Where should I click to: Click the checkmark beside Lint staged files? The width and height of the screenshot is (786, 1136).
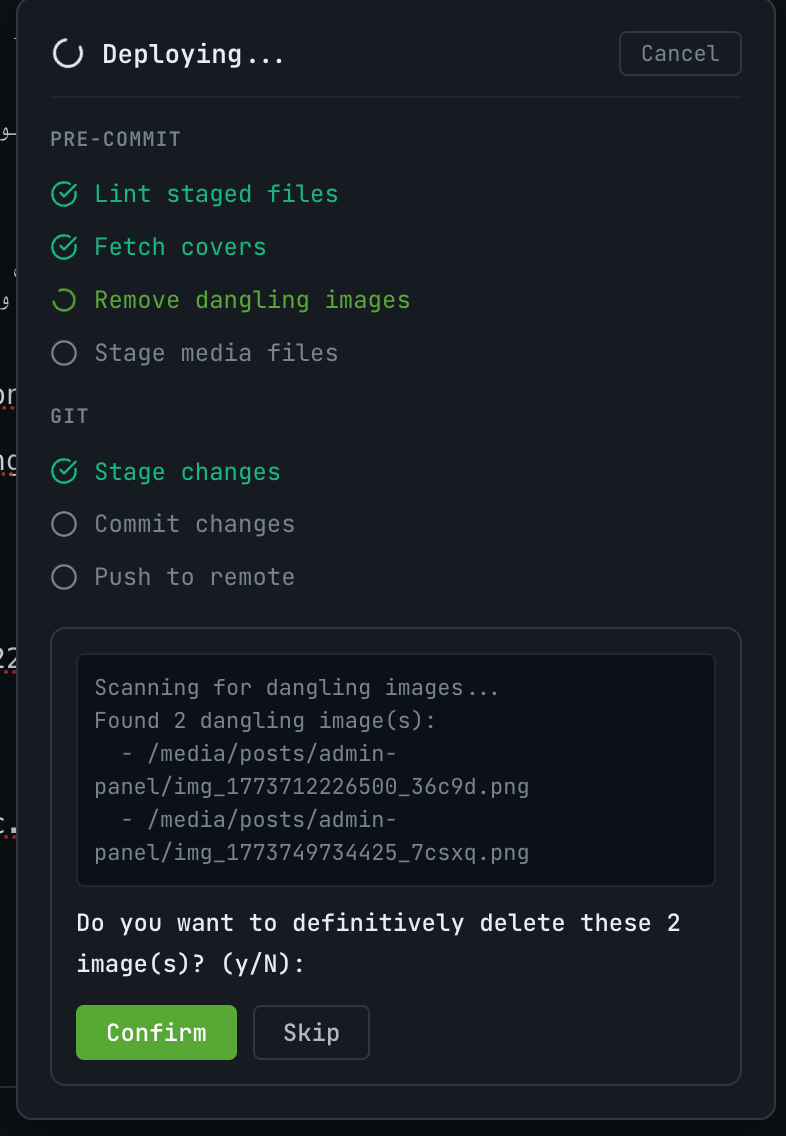63,194
